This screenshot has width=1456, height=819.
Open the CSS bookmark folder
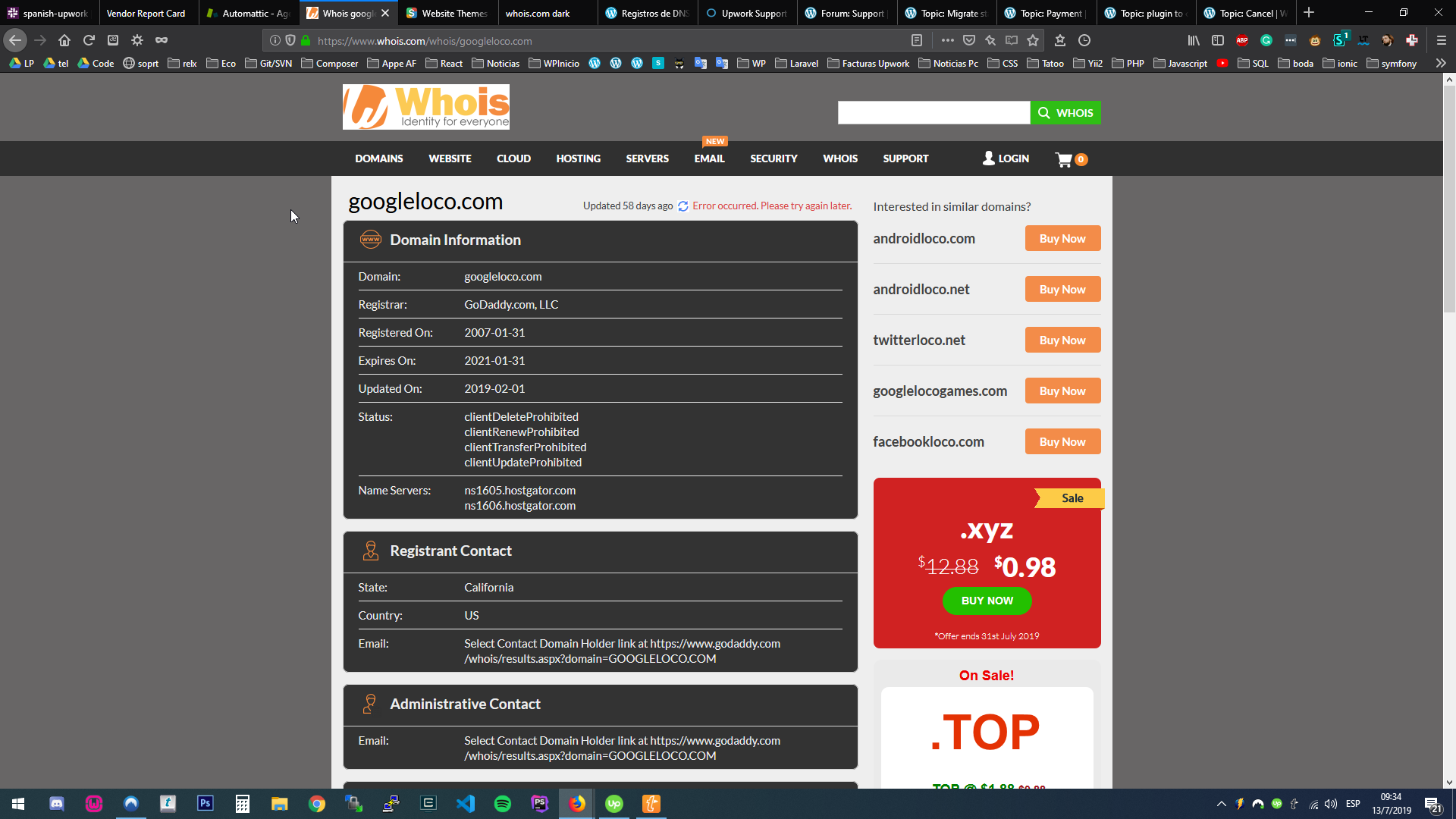tap(1003, 63)
